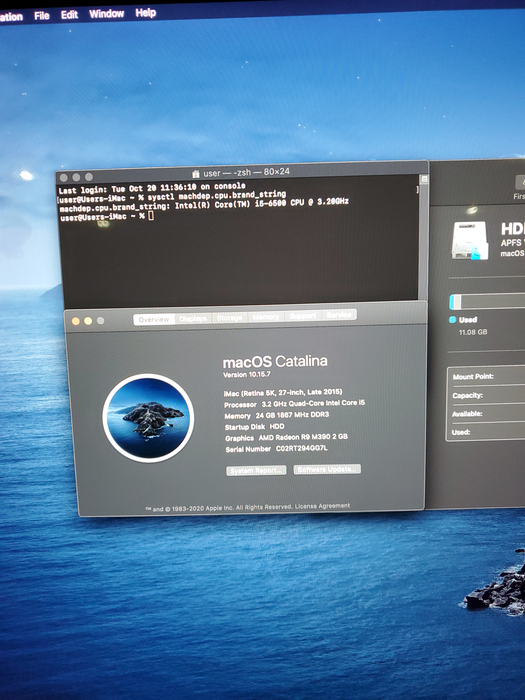Click the 'Last login: Tue Oct 20' line
Viewport: 525px width, 700px height.
(152, 188)
